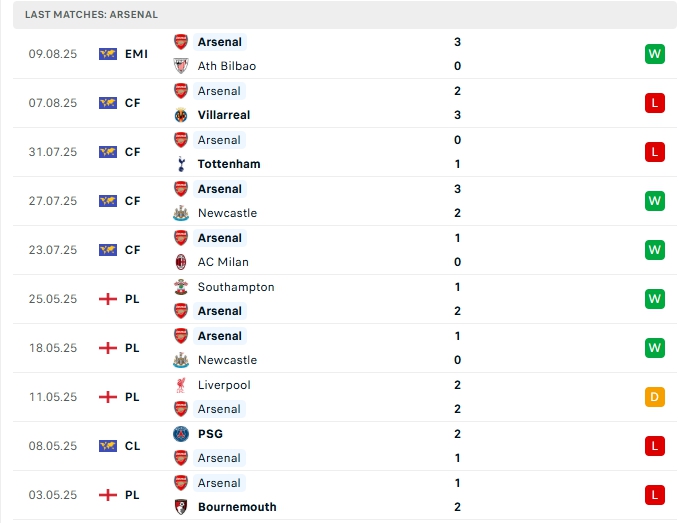689x523 pixels.
Task: Open the Villarreal team name link
Action: tap(224, 115)
